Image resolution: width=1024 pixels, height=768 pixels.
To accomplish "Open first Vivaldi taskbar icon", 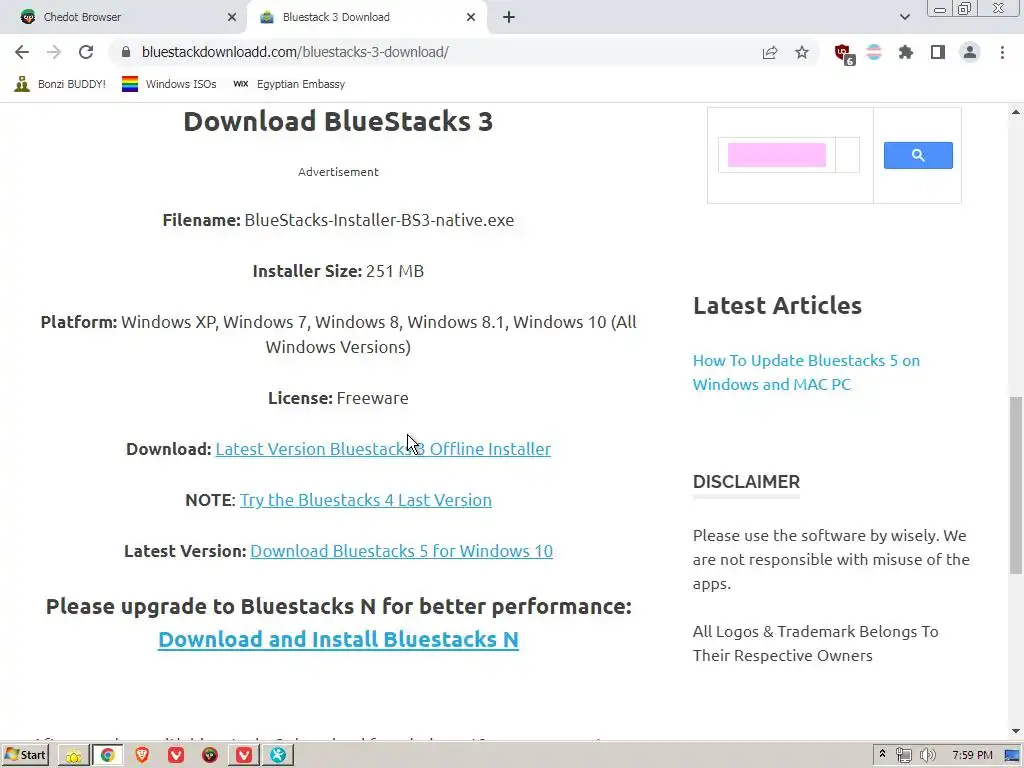I will (176, 756).
